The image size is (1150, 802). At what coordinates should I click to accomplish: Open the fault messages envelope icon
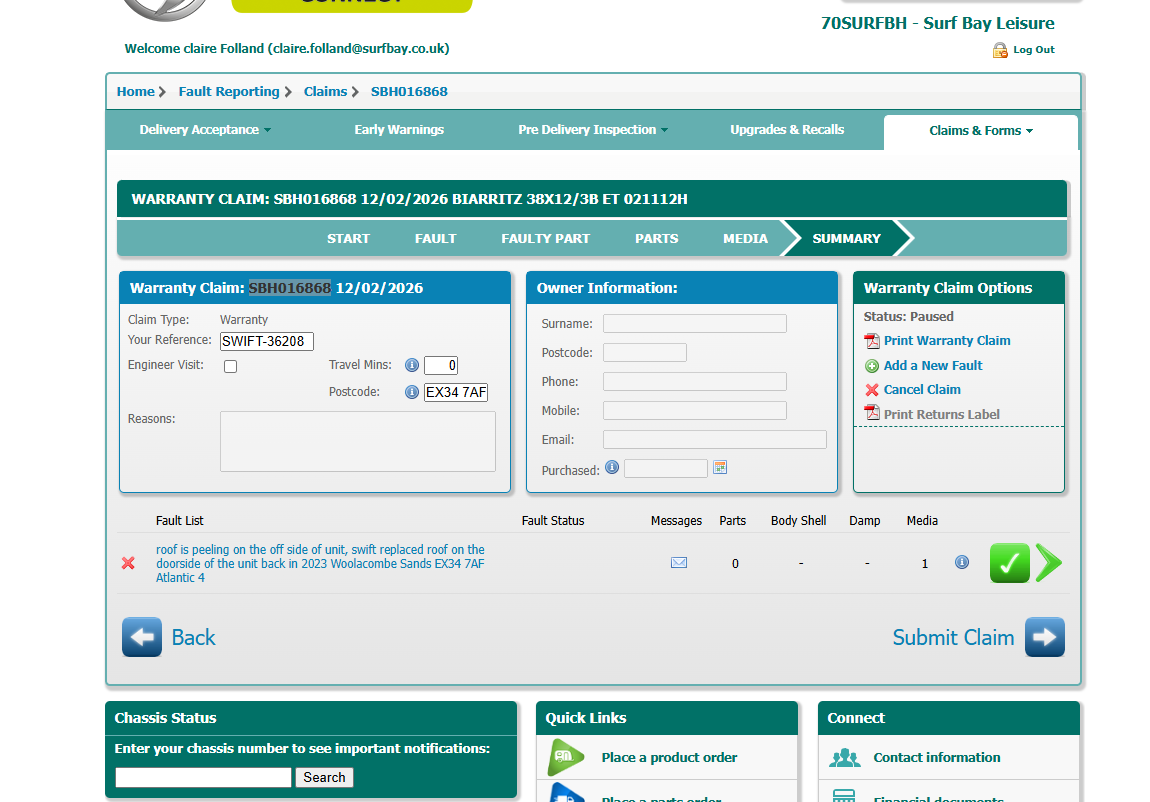[x=679, y=563]
